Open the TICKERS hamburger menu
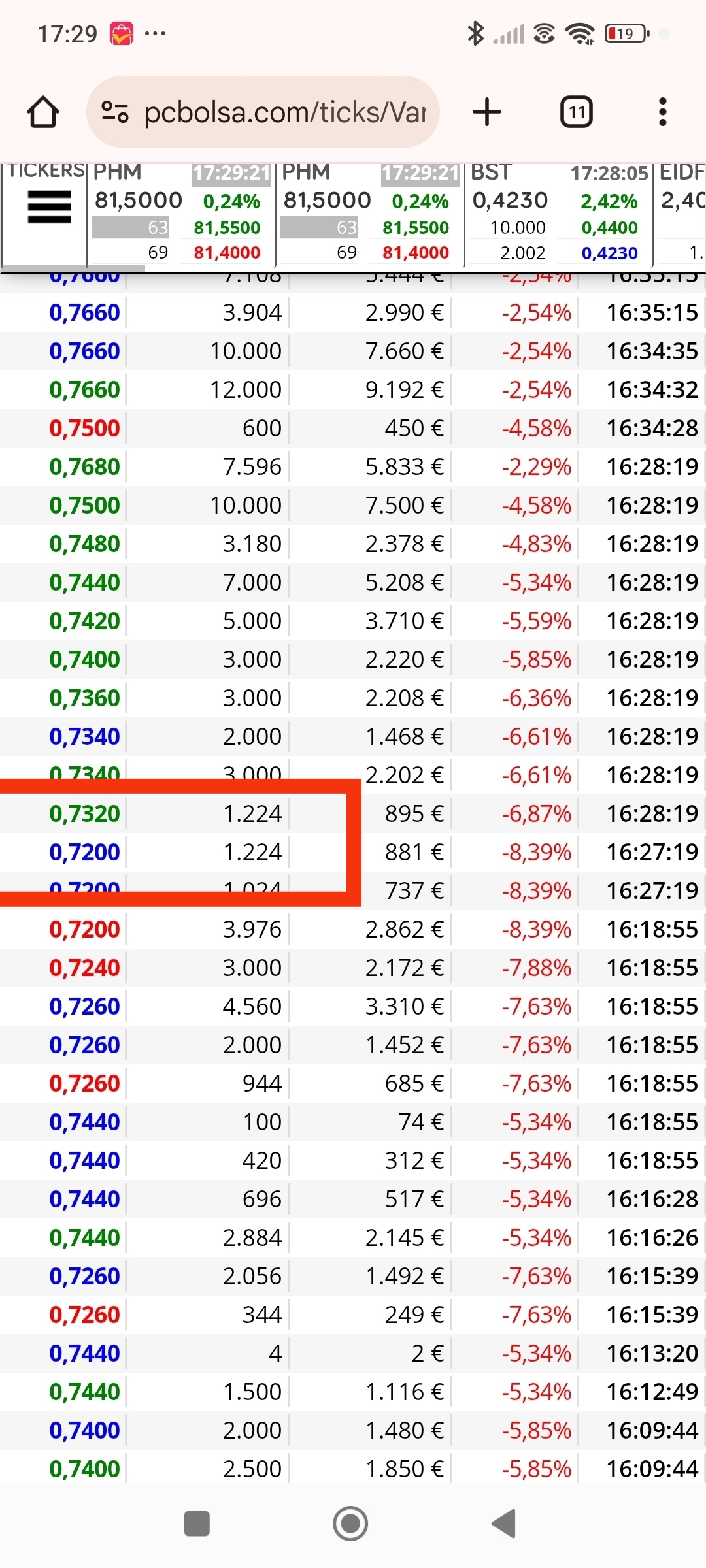This screenshot has width=706, height=1568. (50, 207)
